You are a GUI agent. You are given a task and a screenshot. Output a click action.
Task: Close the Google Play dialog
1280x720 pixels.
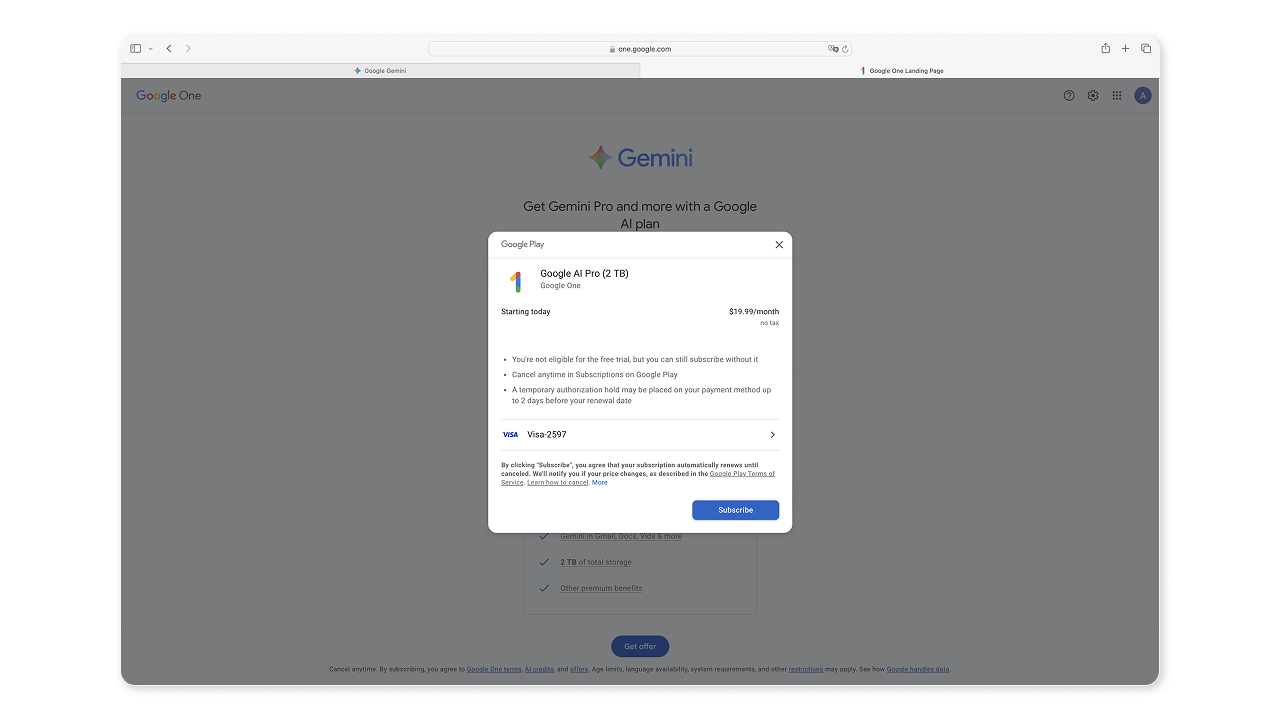[x=779, y=244]
